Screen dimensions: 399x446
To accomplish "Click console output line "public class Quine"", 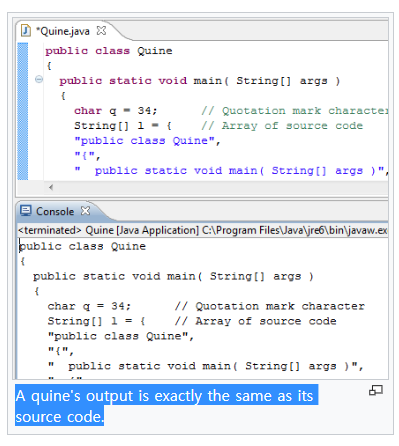I will (83, 246).
